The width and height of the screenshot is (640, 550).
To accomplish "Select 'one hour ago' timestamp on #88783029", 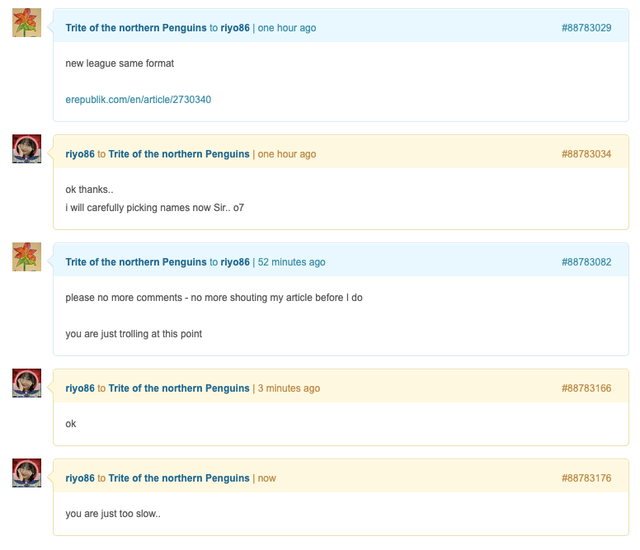I will coord(287,28).
